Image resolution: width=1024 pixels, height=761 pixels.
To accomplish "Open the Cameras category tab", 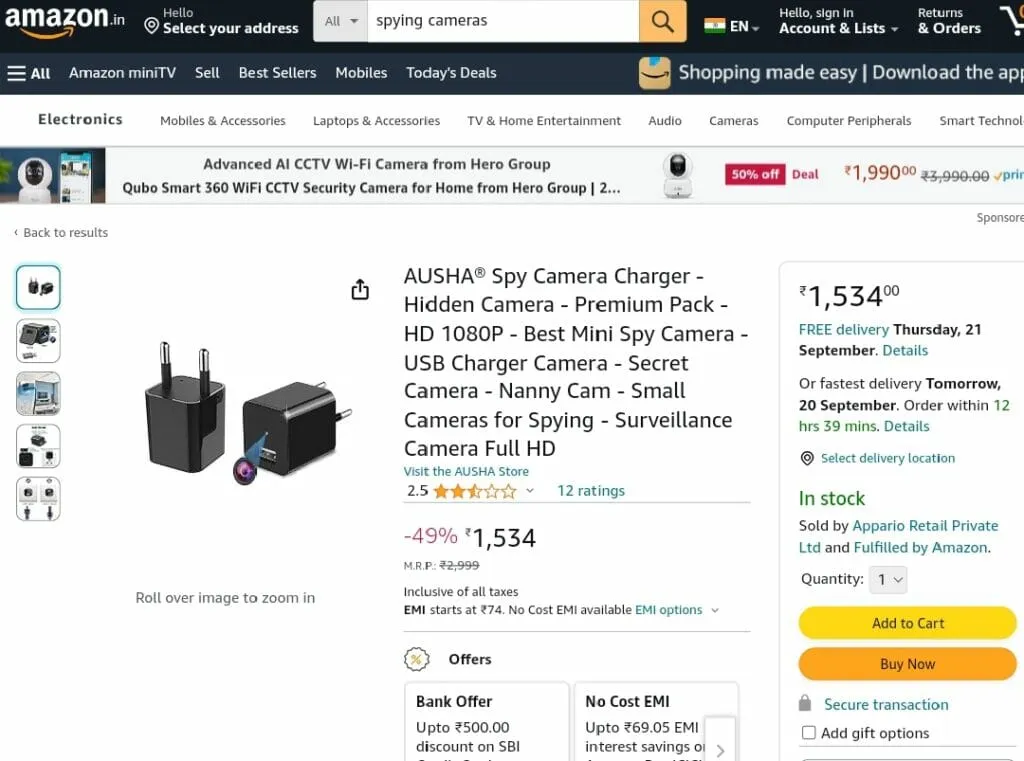I will click(x=733, y=121).
